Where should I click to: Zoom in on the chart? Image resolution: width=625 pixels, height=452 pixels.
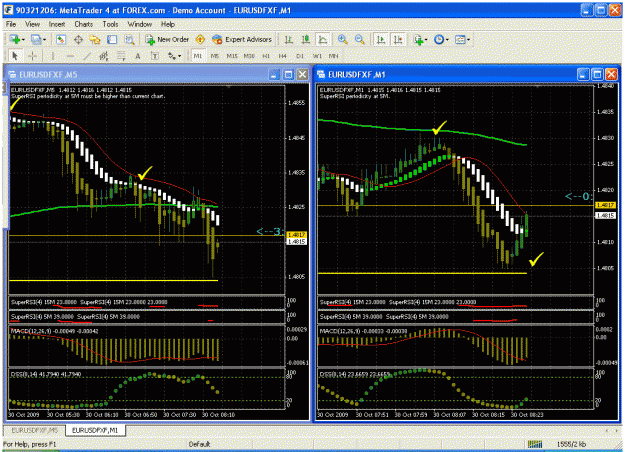[x=342, y=39]
